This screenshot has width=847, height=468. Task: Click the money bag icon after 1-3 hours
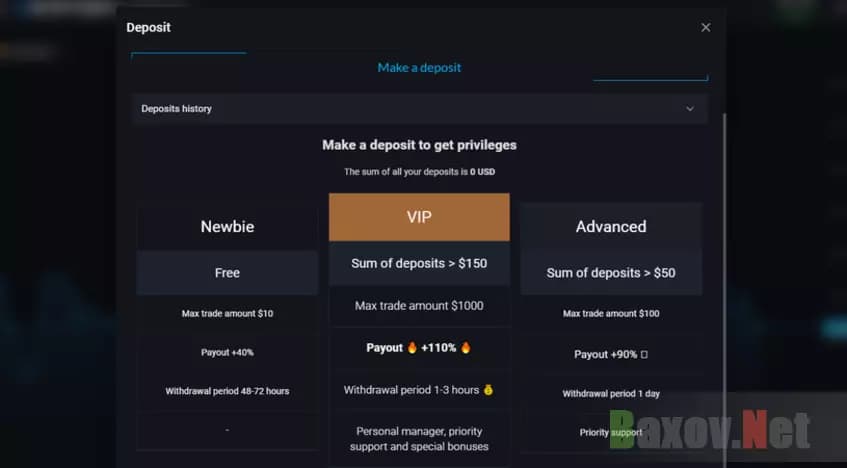488,390
